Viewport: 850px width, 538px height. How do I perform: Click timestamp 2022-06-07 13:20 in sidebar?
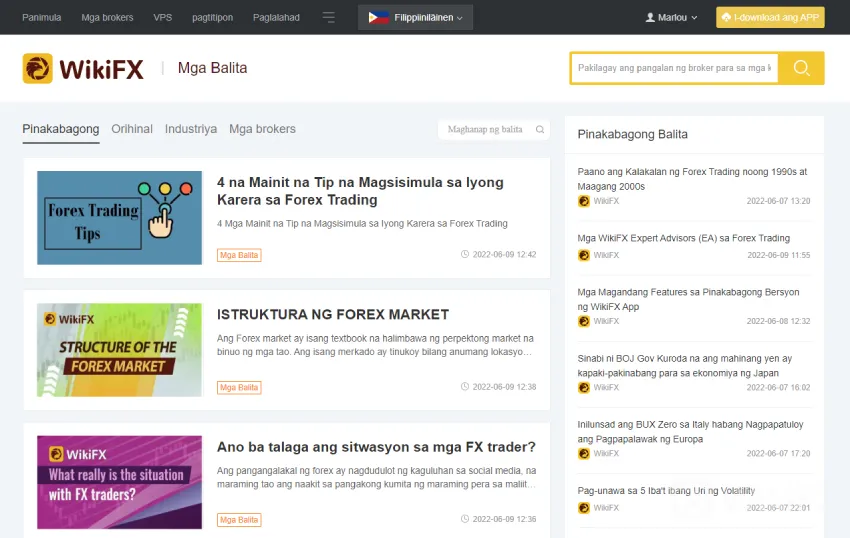(778, 201)
